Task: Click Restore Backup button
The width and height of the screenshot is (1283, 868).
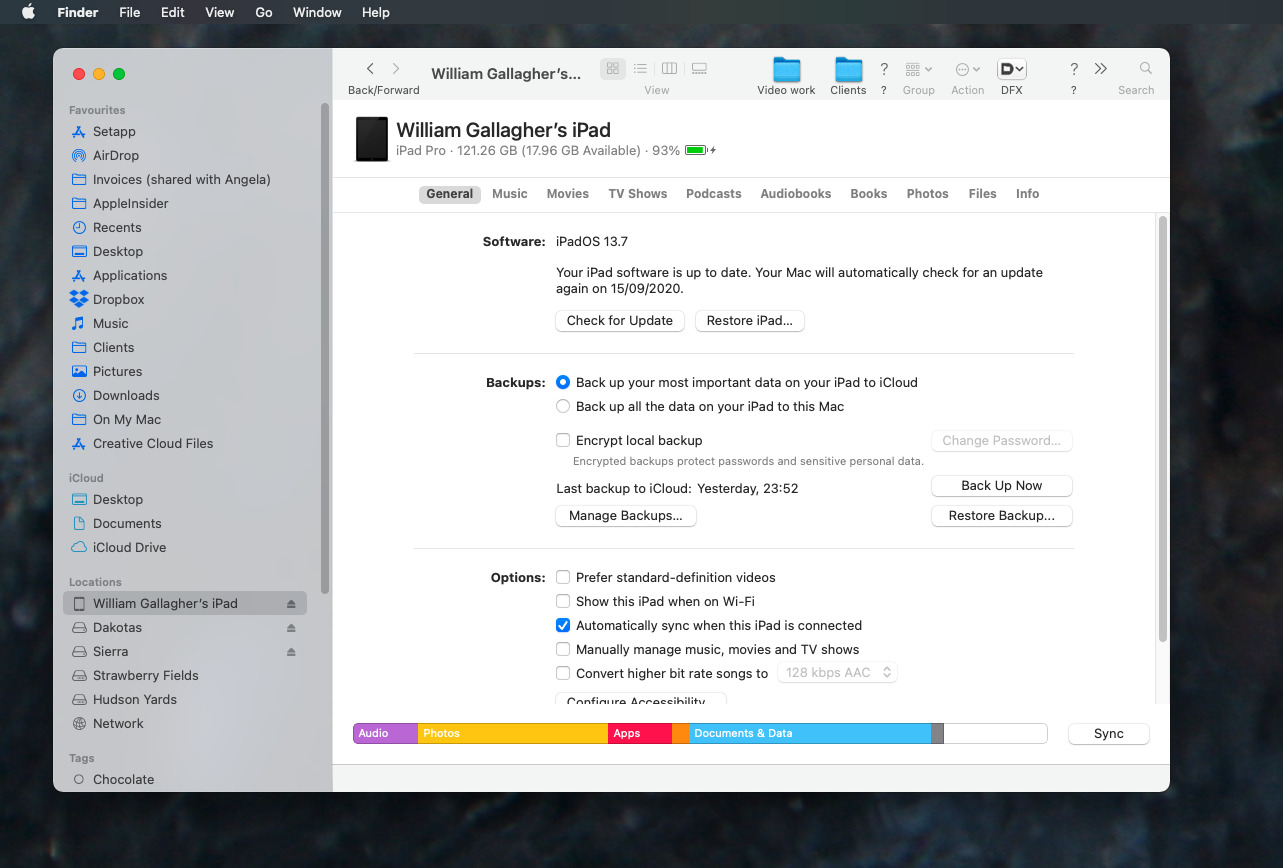Action: click(x=1002, y=516)
